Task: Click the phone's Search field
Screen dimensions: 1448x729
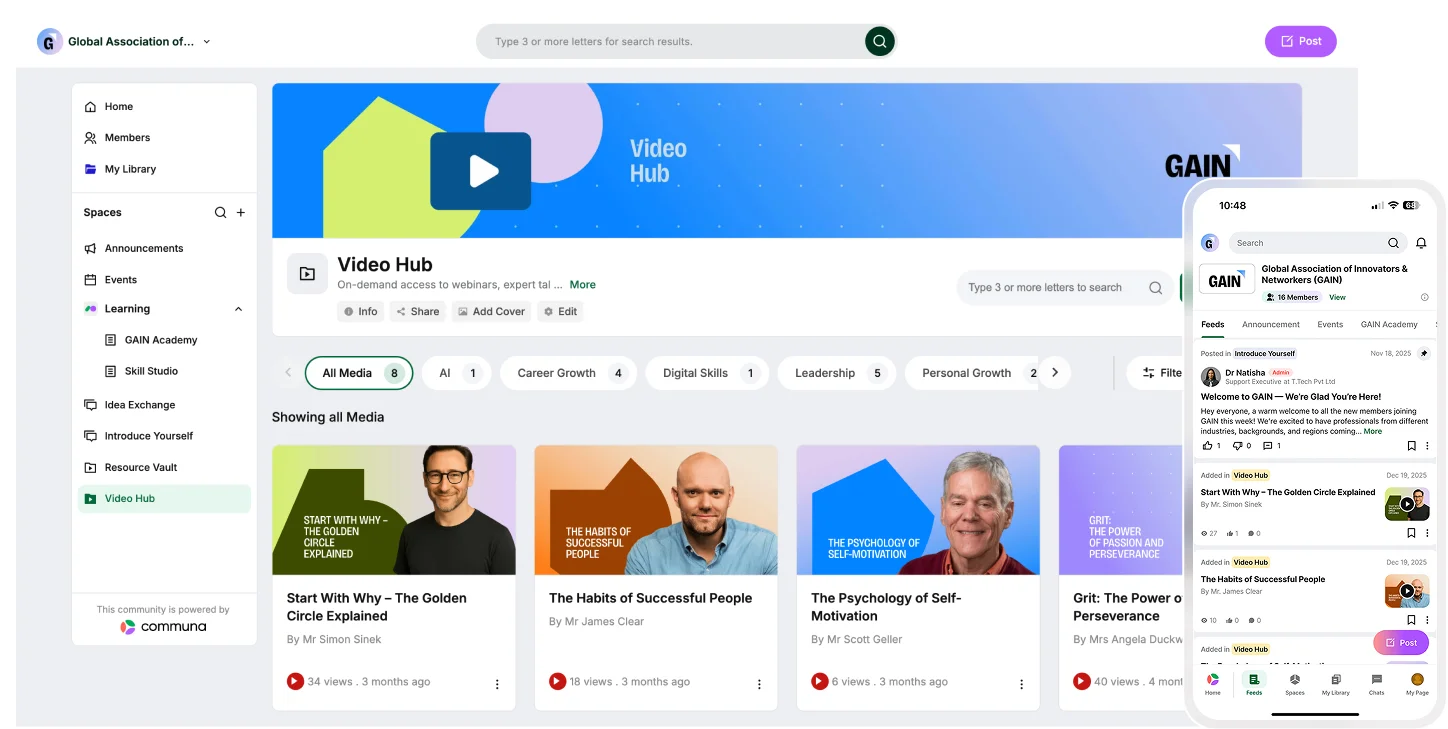Action: (1317, 243)
